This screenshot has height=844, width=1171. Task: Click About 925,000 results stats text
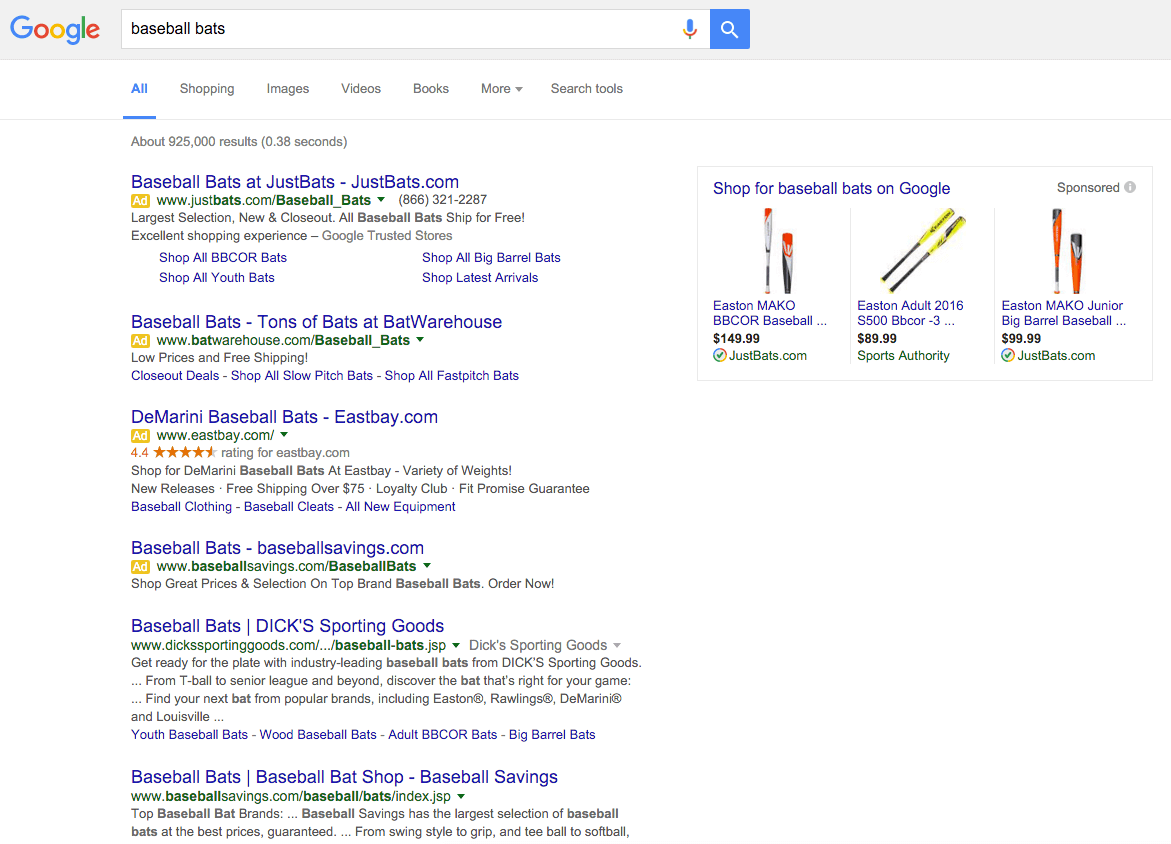239,142
